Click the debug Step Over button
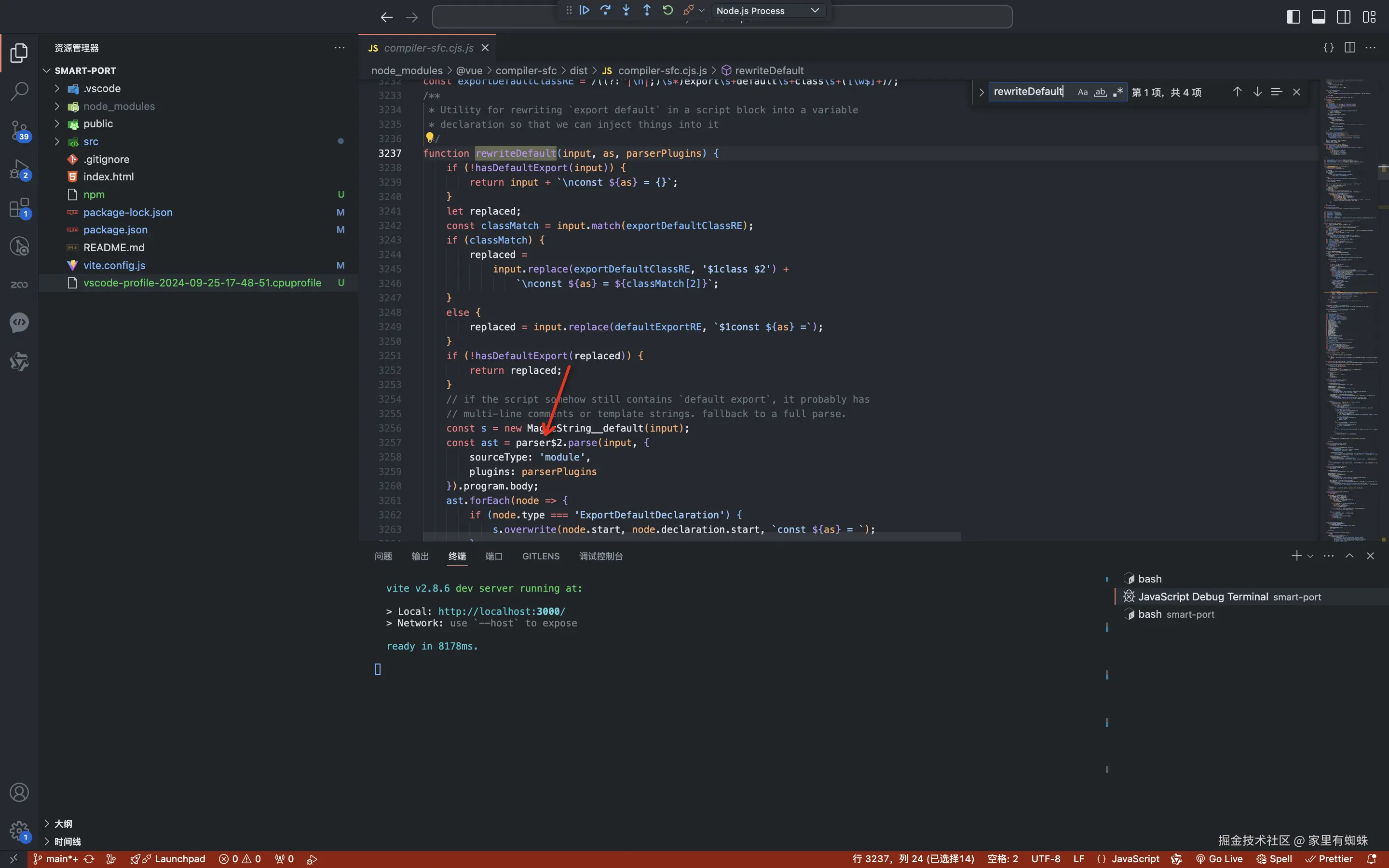The image size is (1389, 868). pos(606,10)
